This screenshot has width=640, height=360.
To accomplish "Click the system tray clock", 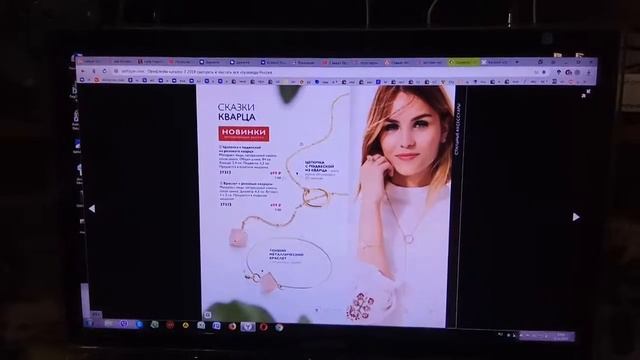I will point(561,336).
